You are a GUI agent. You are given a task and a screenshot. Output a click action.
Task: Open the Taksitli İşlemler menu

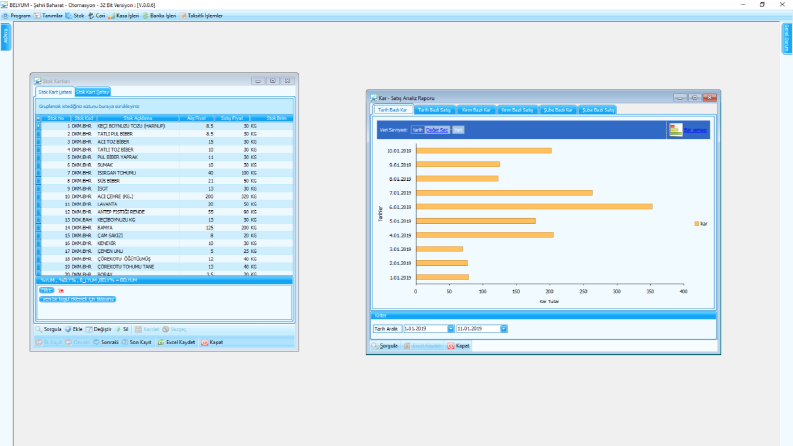click(201, 16)
